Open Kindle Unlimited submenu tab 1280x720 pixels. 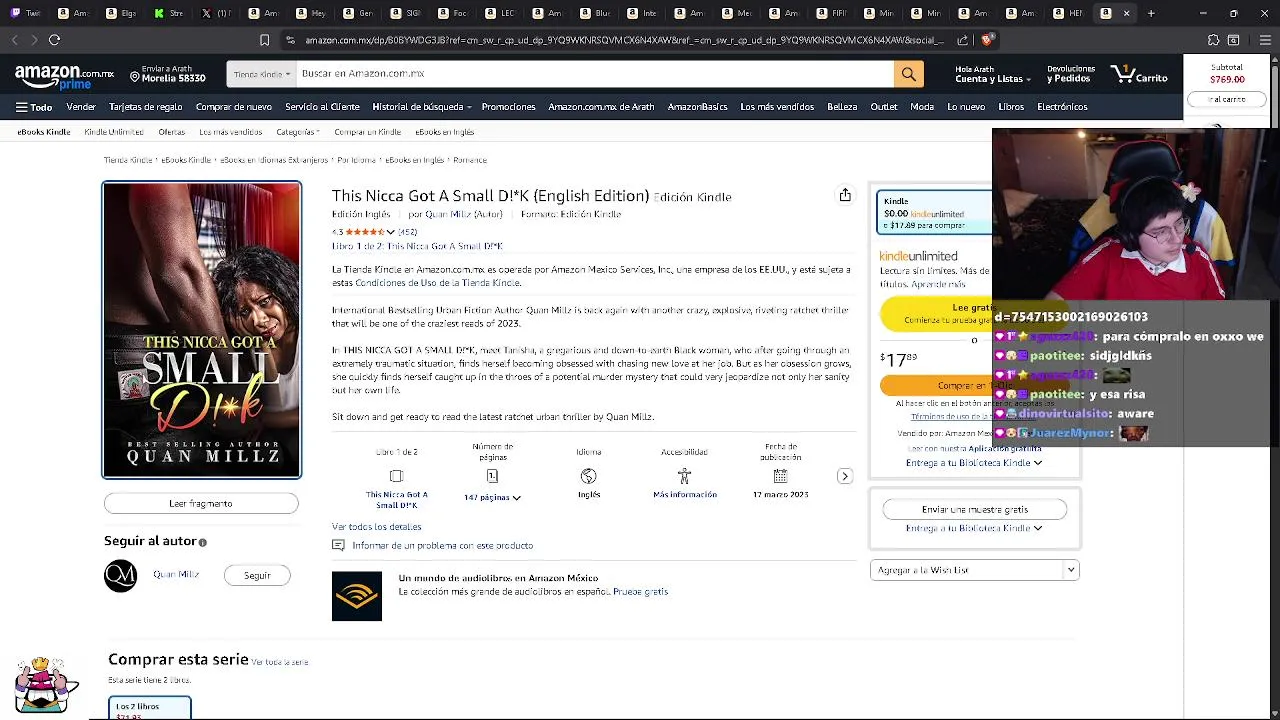pyautogui.click(x=113, y=132)
